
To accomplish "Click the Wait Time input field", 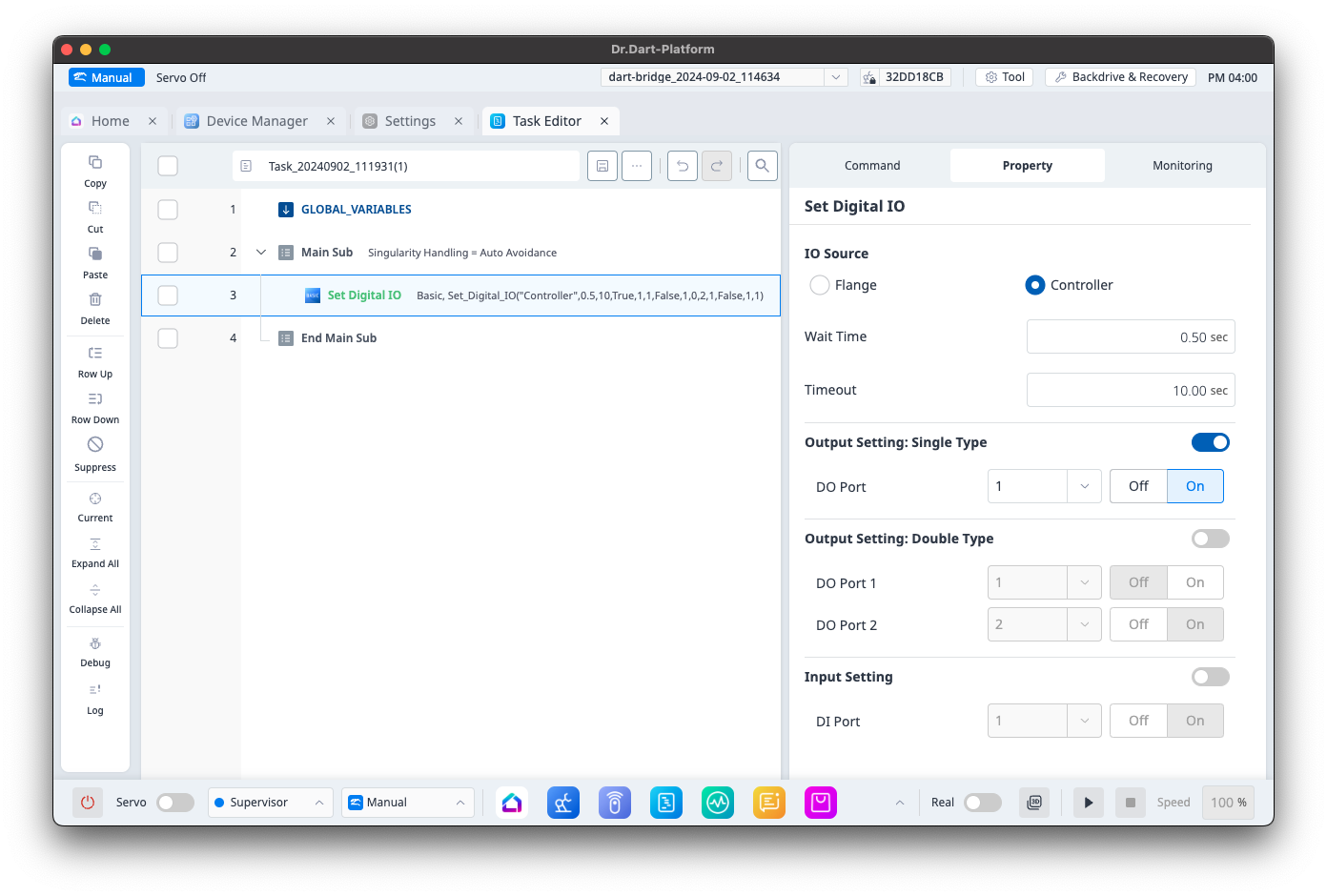I will click(x=1130, y=337).
